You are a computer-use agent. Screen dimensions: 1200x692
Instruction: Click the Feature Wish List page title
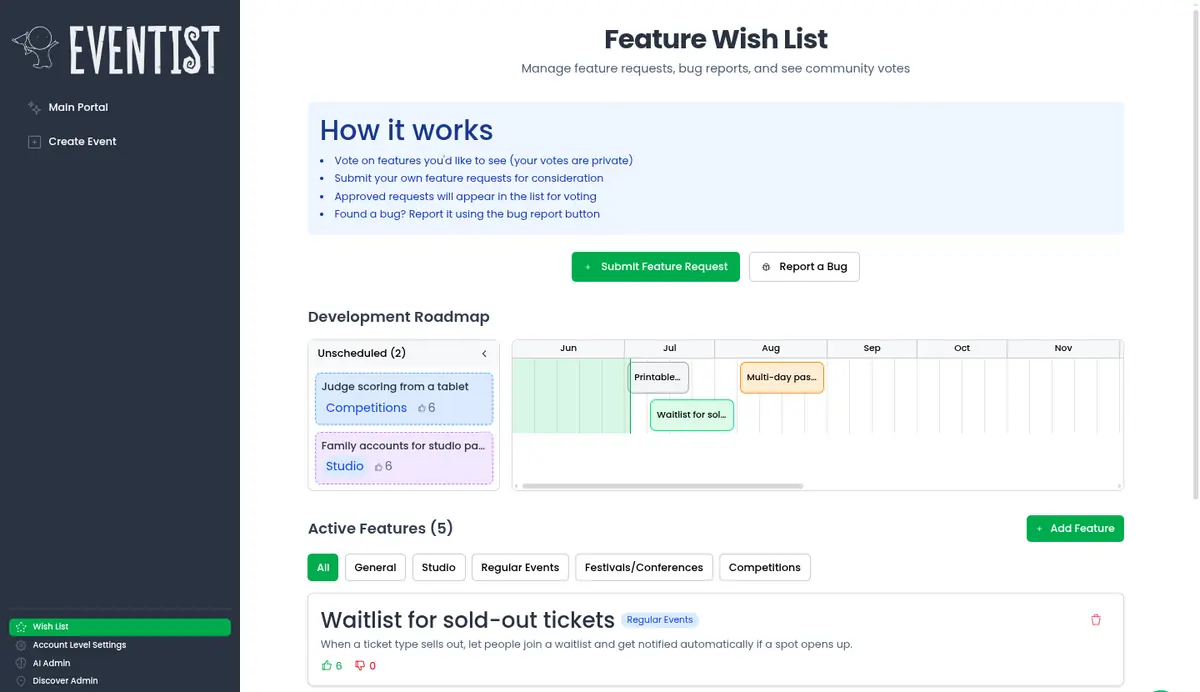[x=716, y=39]
